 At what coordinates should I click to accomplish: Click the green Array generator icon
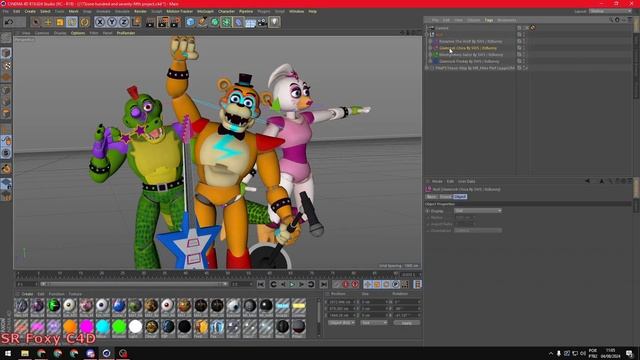227,22
